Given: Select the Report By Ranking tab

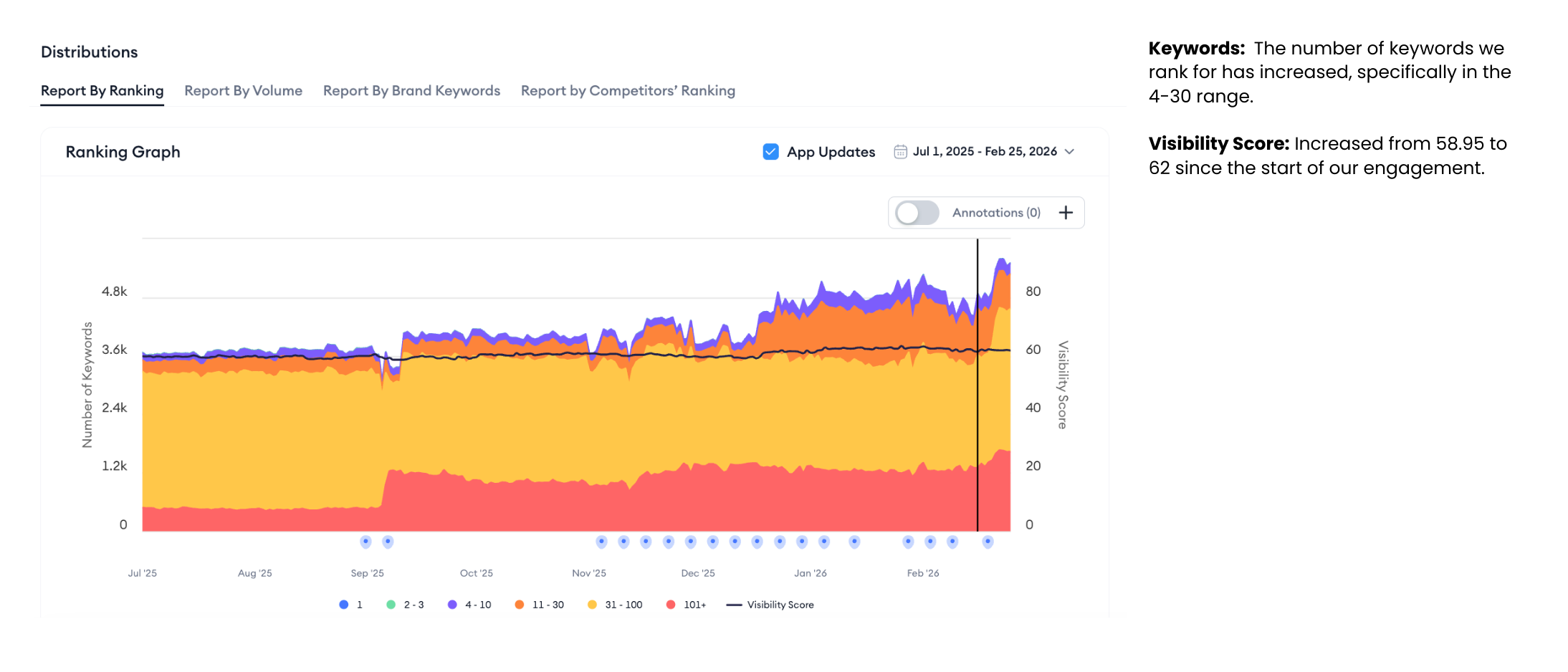Looking at the screenshot, I should click(x=102, y=91).
